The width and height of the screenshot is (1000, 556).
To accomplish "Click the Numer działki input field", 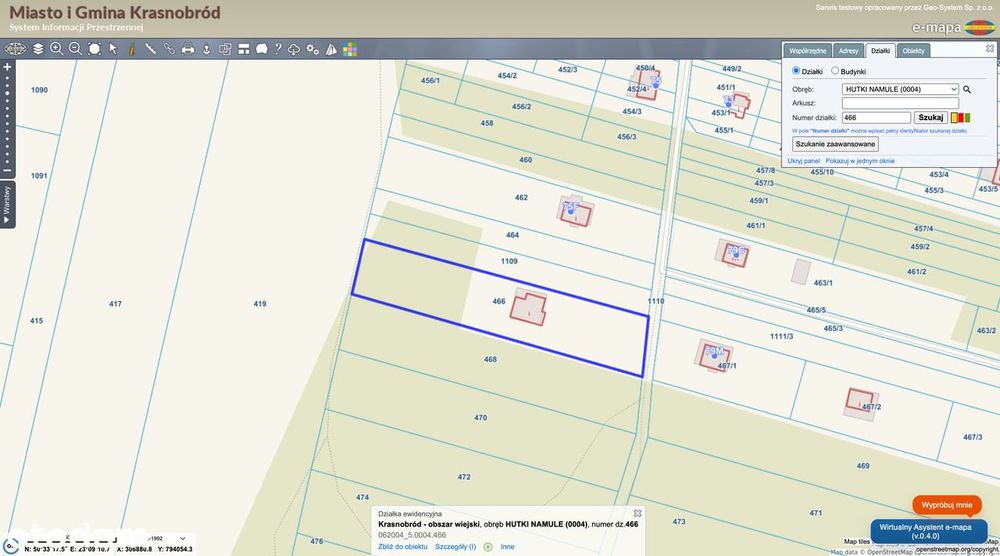I will (x=876, y=118).
